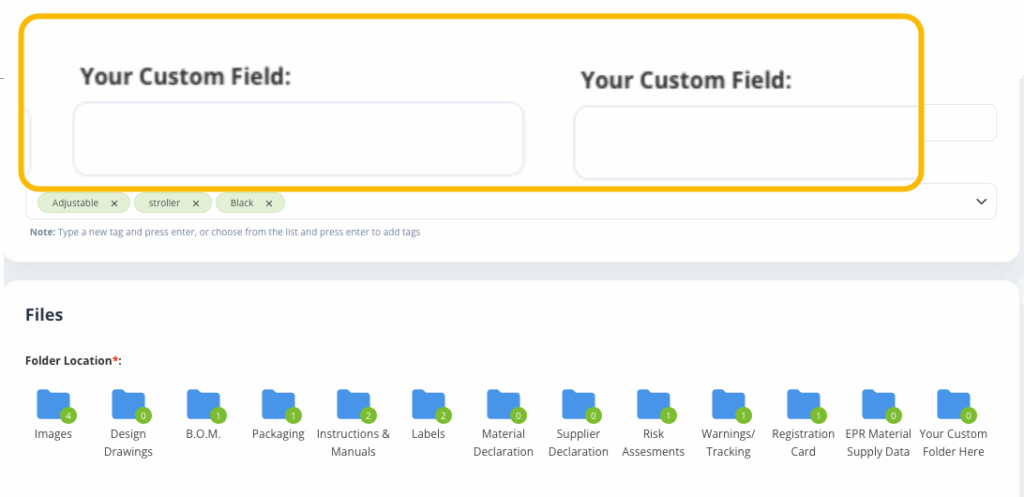Click the left Your Custom Field input

tap(298, 139)
